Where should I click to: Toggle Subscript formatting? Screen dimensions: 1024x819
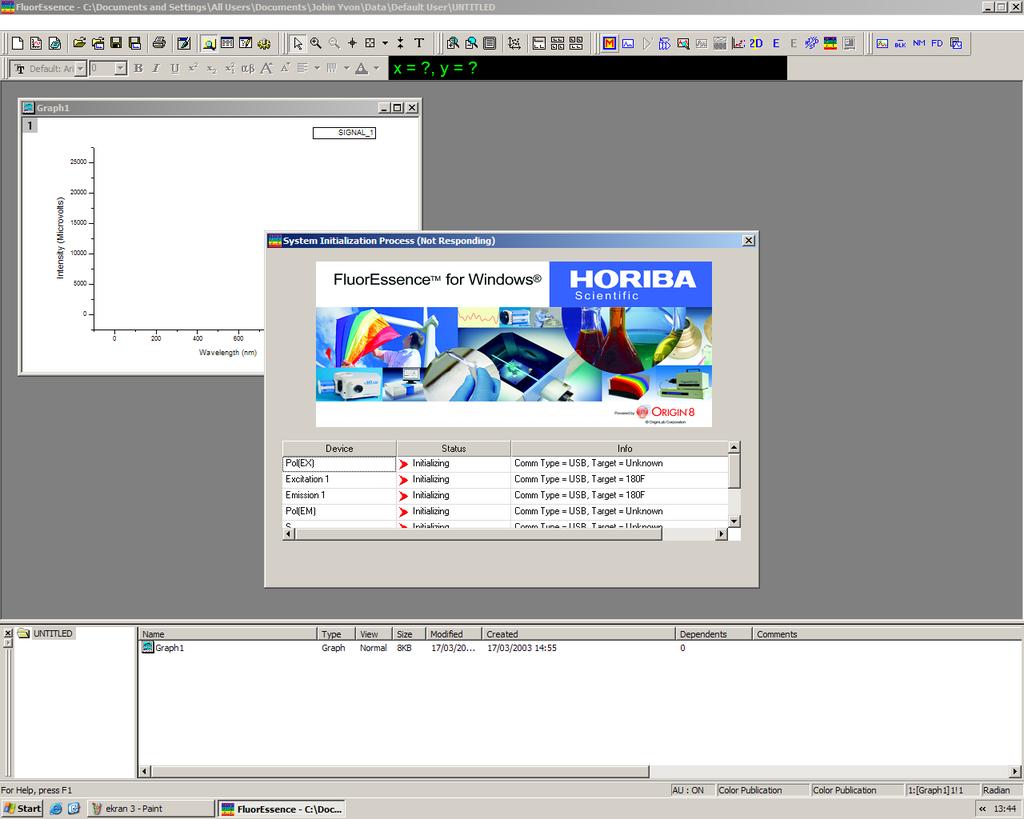coord(211,68)
